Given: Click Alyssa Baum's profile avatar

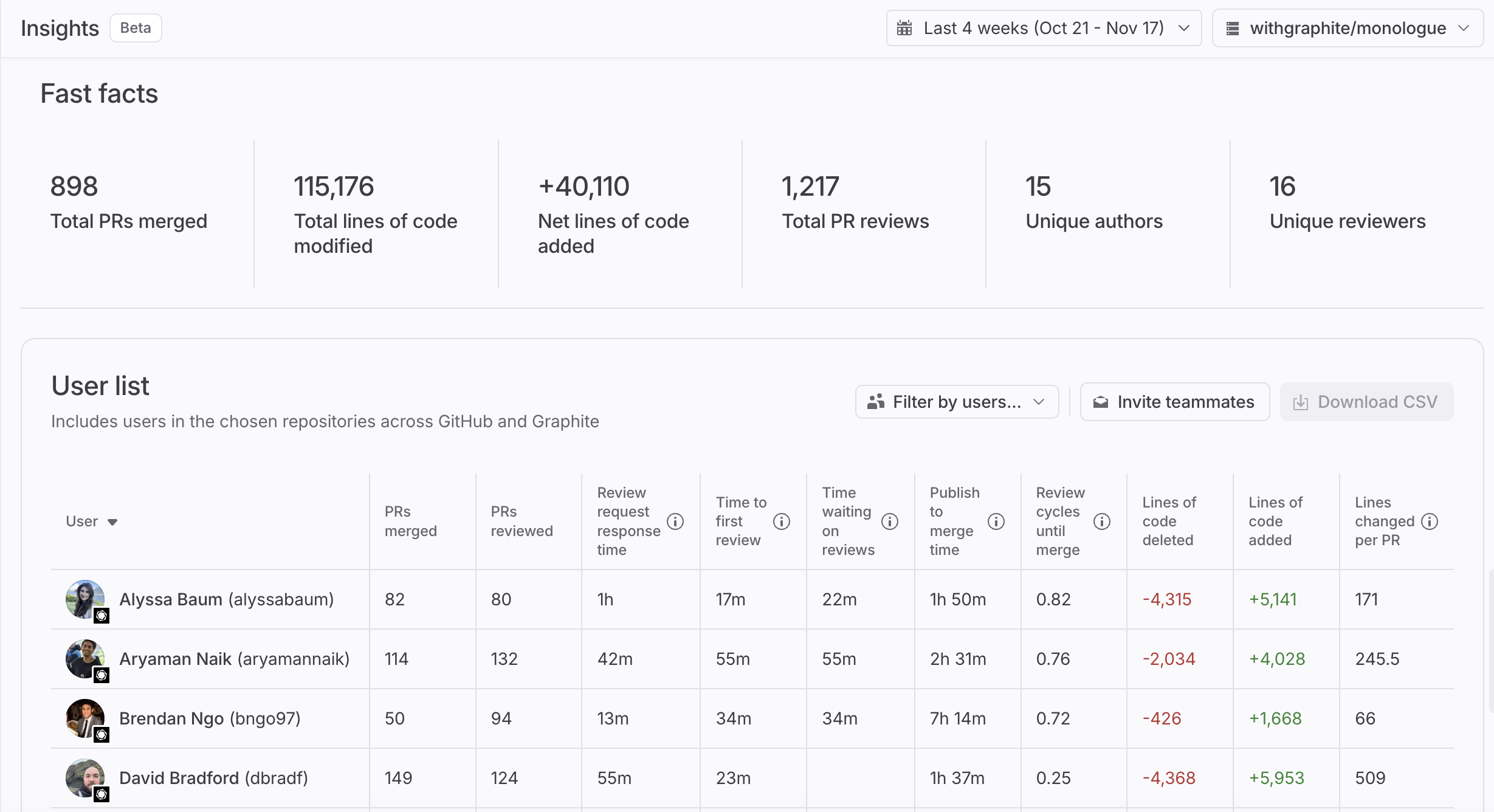Looking at the screenshot, I should (85, 599).
